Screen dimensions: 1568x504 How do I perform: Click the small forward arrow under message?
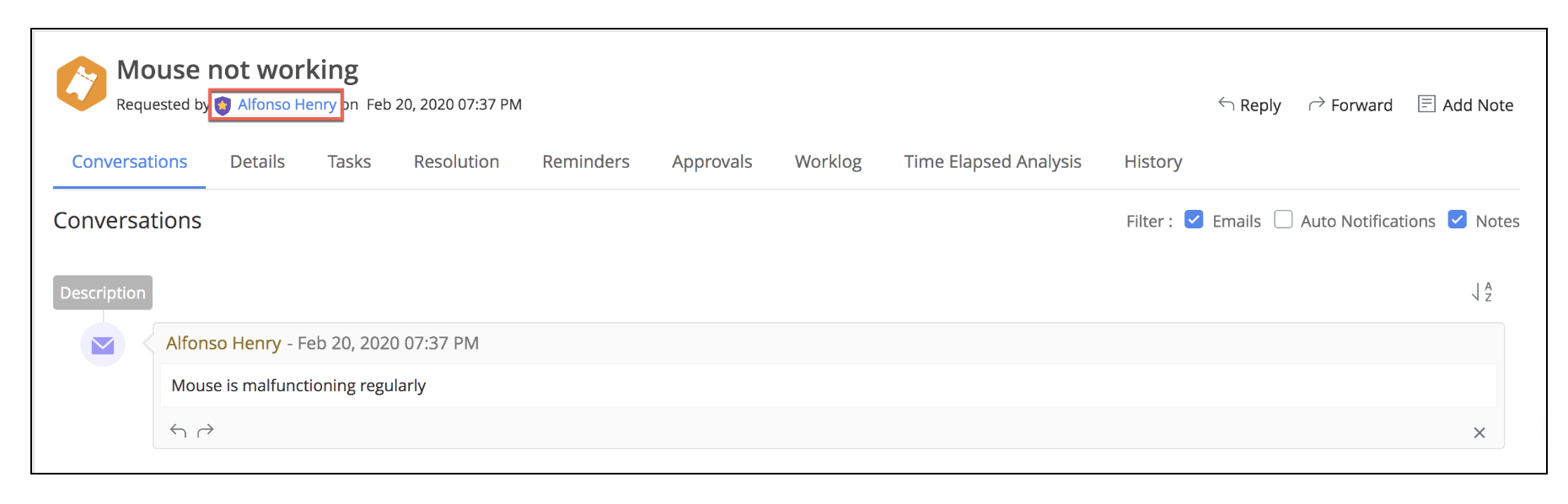click(x=205, y=431)
